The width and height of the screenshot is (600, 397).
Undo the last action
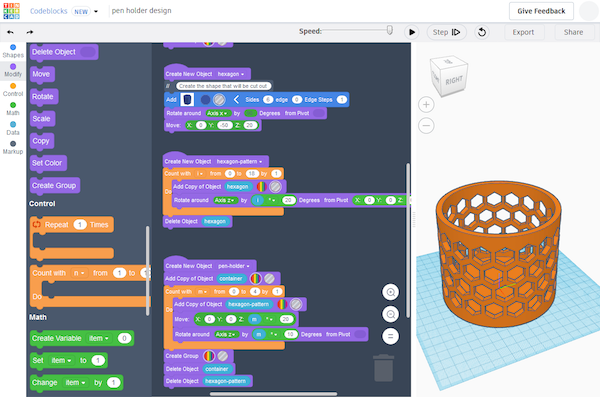tap(11, 32)
